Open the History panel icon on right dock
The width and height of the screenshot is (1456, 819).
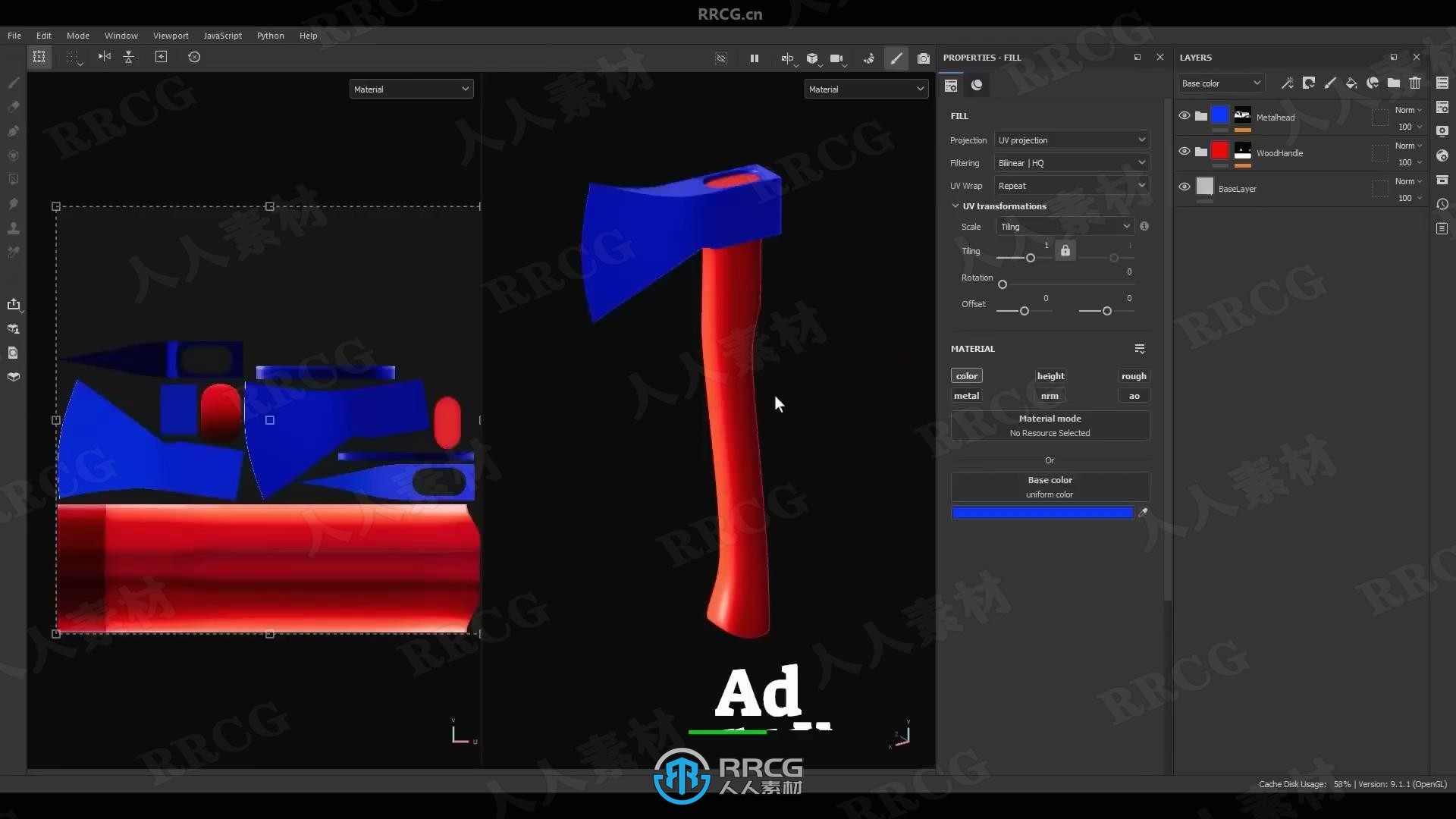(1442, 204)
